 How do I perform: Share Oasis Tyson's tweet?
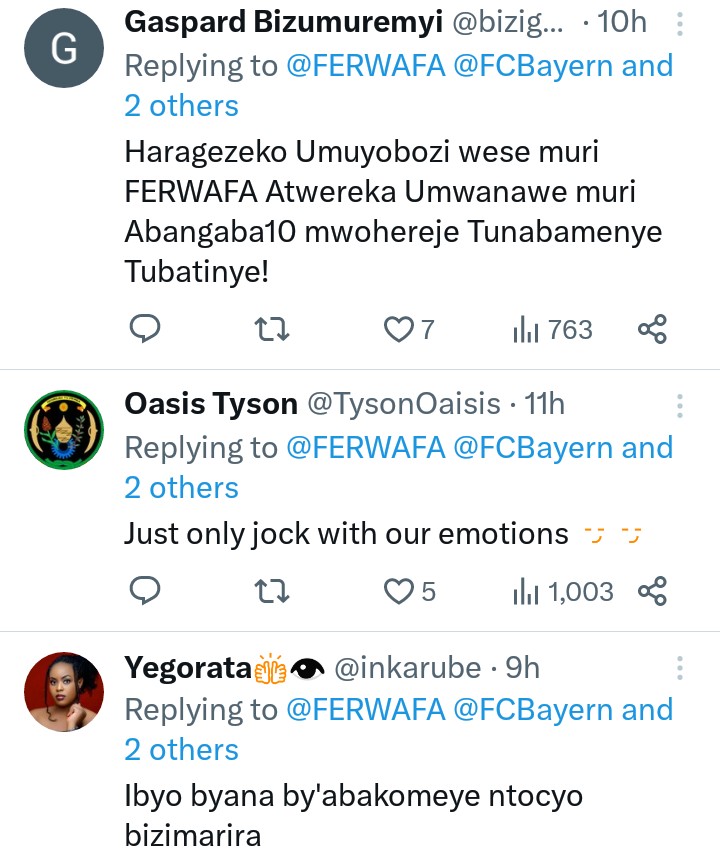click(x=652, y=591)
